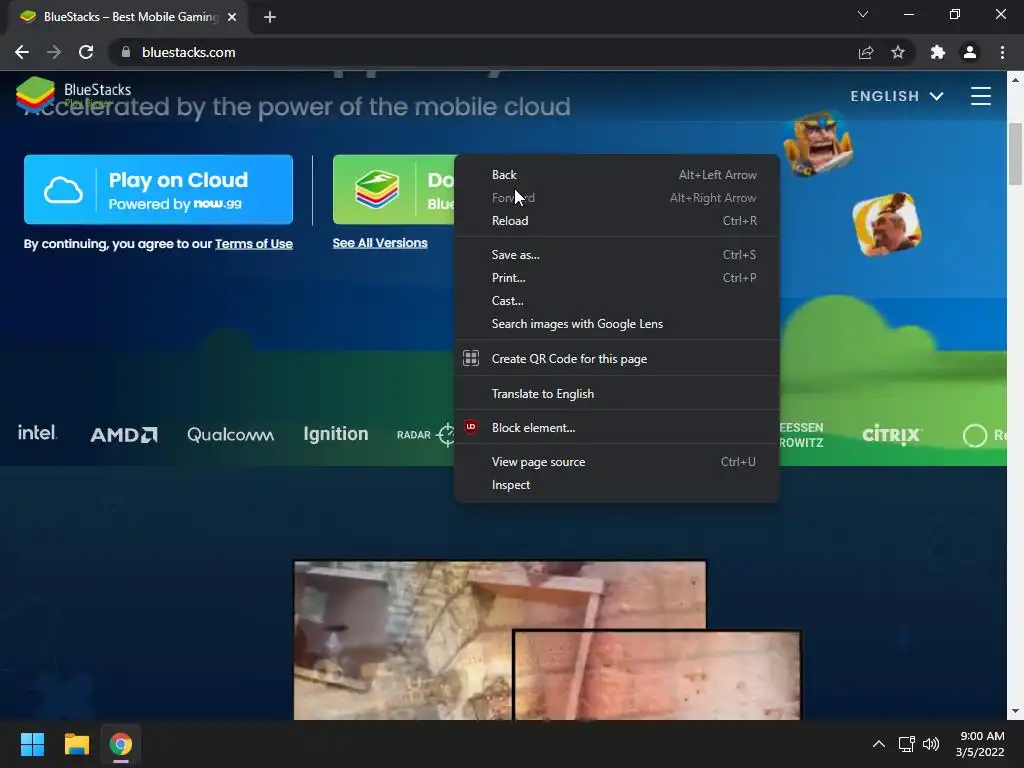Click the Ignition partner logo
Screen dimensions: 1024x768
coord(336,434)
